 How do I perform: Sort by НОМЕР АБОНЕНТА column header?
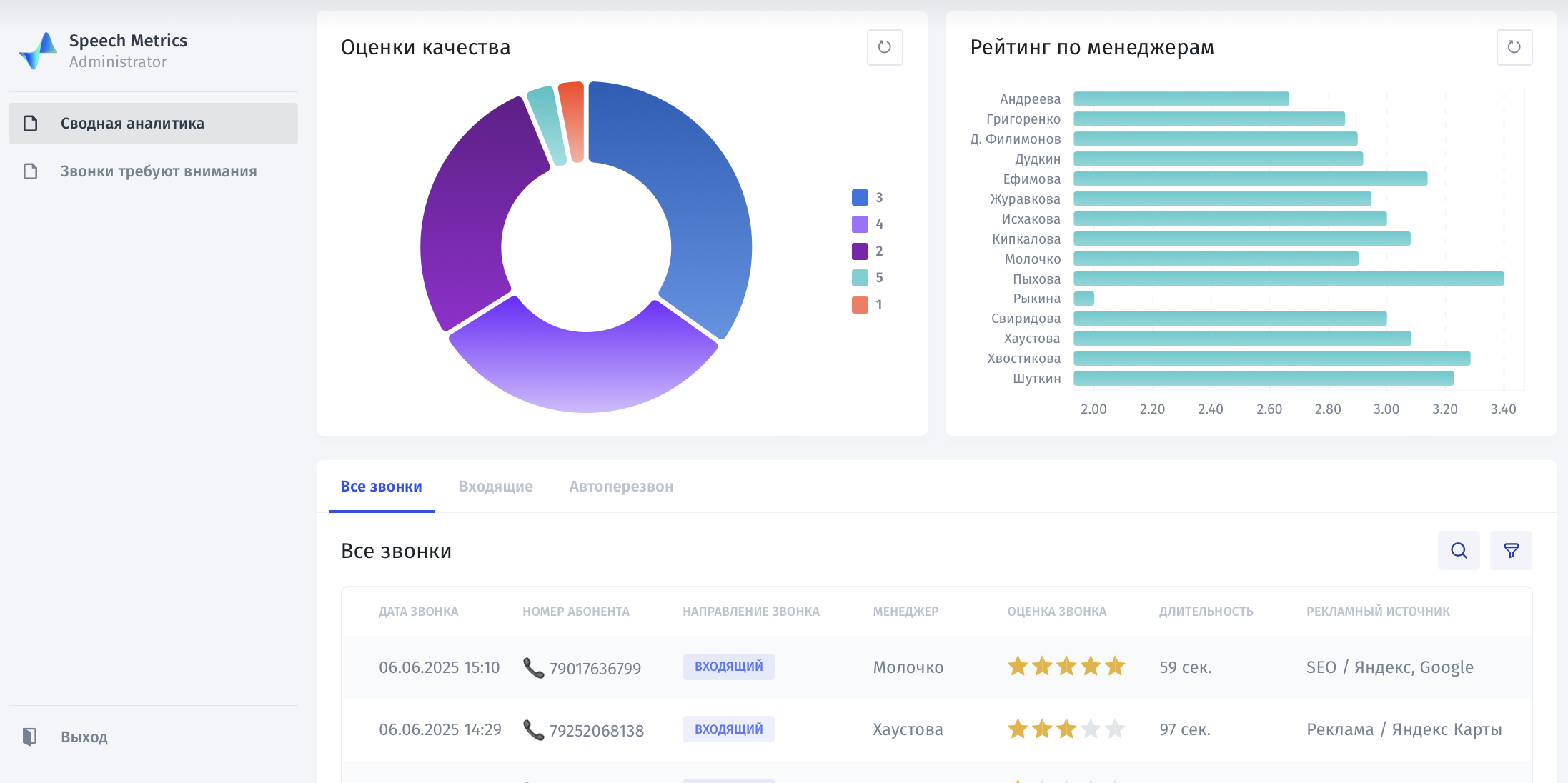tap(576, 612)
